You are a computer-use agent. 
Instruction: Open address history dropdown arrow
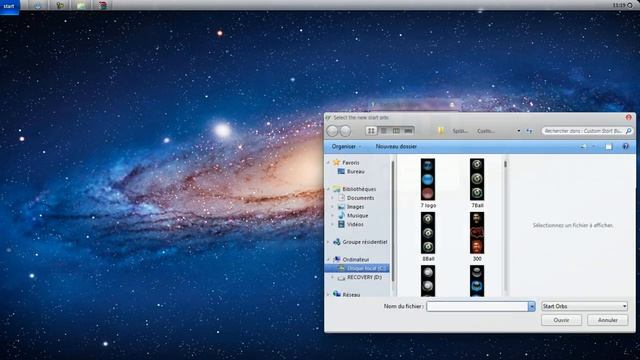coord(518,131)
